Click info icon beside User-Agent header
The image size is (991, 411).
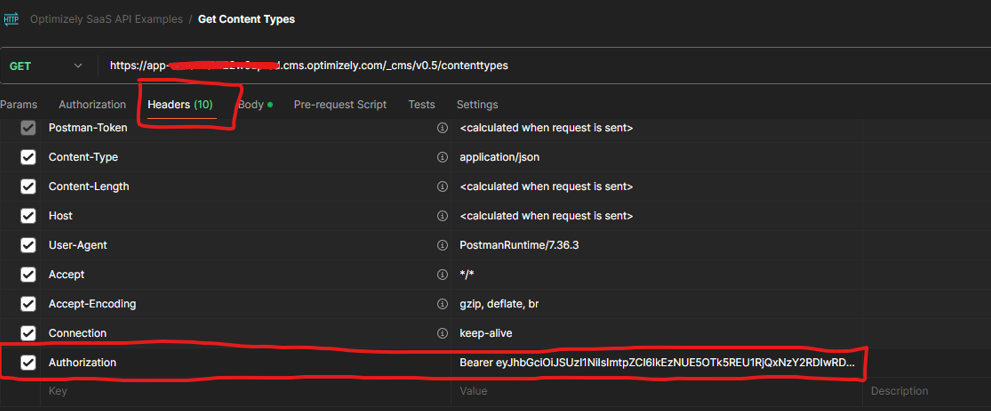442,245
